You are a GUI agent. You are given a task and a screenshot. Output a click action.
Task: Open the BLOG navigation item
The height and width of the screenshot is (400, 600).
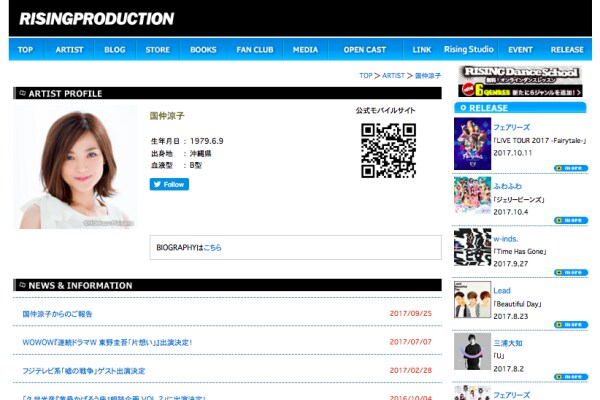pos(115,50)
